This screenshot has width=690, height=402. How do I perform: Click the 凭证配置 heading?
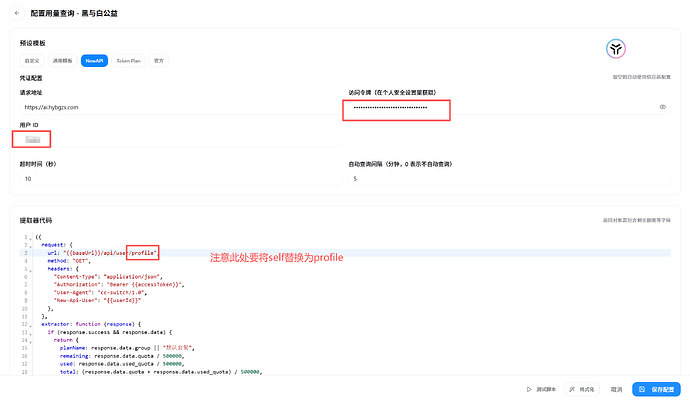pyautogui.click(x=31, y=78)
